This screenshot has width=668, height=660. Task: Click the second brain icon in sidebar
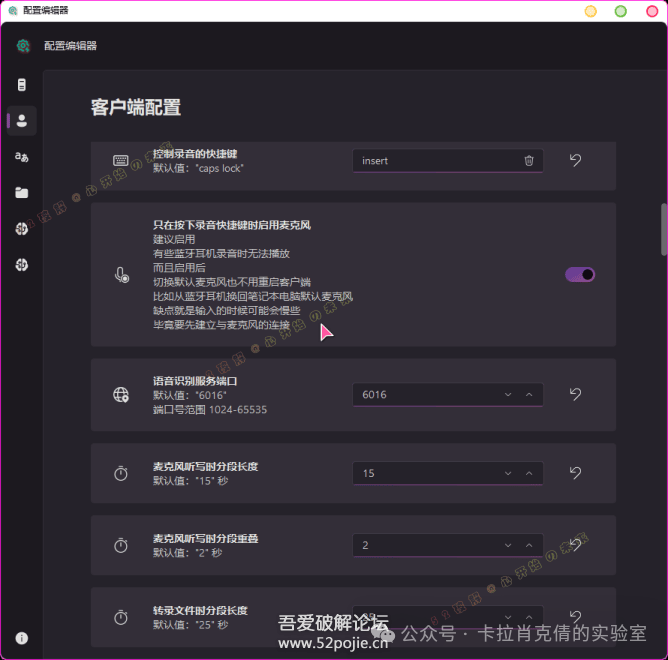click(21, 265)
